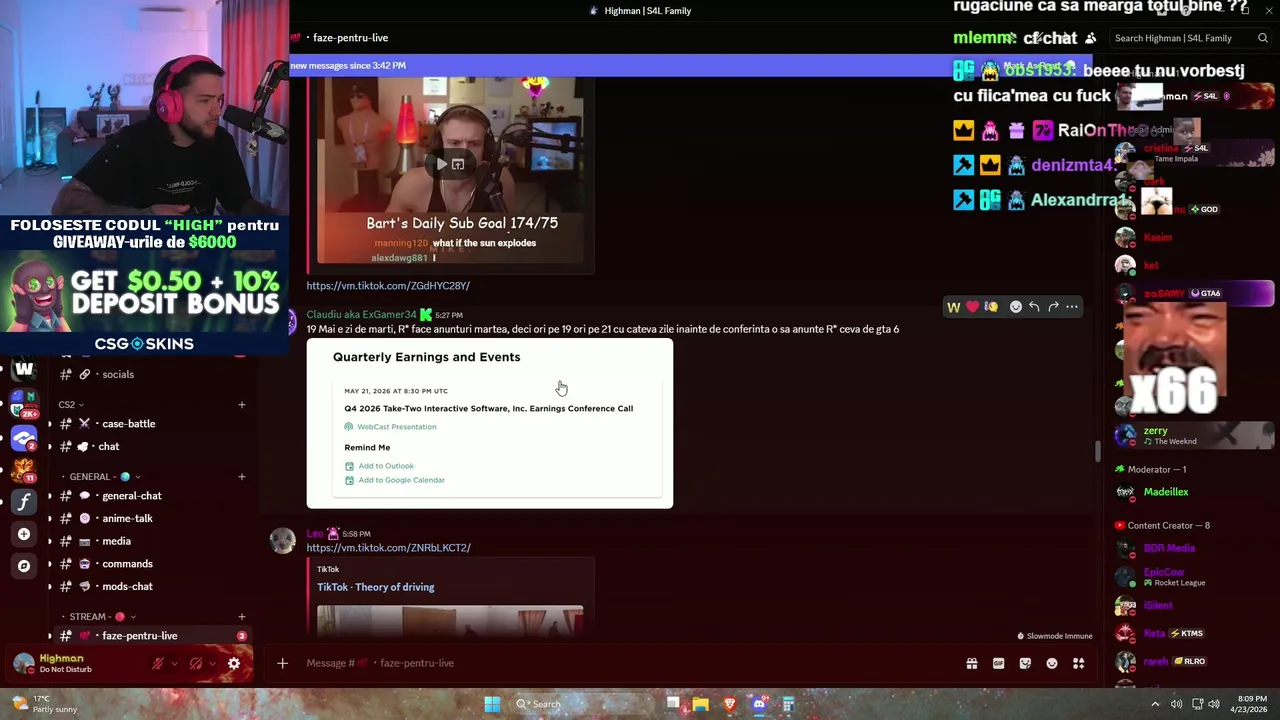Image resolution: width=1280 pixels, height=720 pixels.
Task: Open blue server icon with 2 badge
Action: (x=24, y=438)
